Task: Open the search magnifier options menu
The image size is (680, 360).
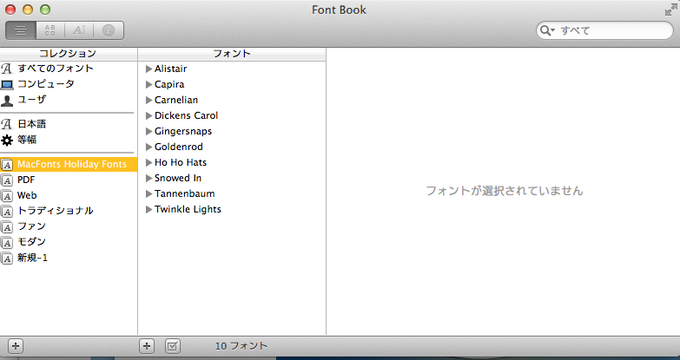Action: [x=547, y=30]
